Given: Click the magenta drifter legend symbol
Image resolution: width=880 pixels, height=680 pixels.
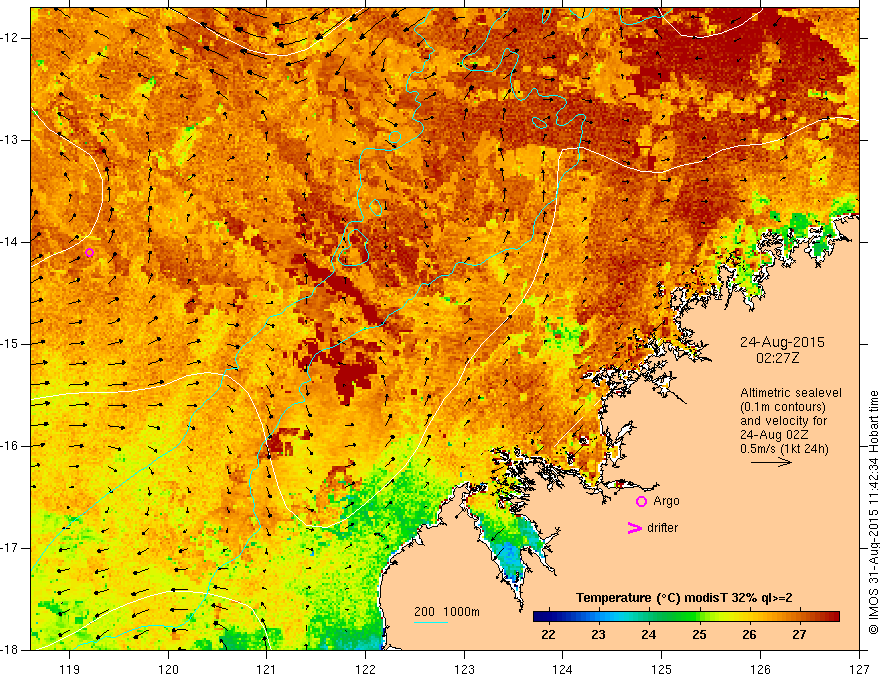Looking at the screenshot, I should (x=634, y=528).
